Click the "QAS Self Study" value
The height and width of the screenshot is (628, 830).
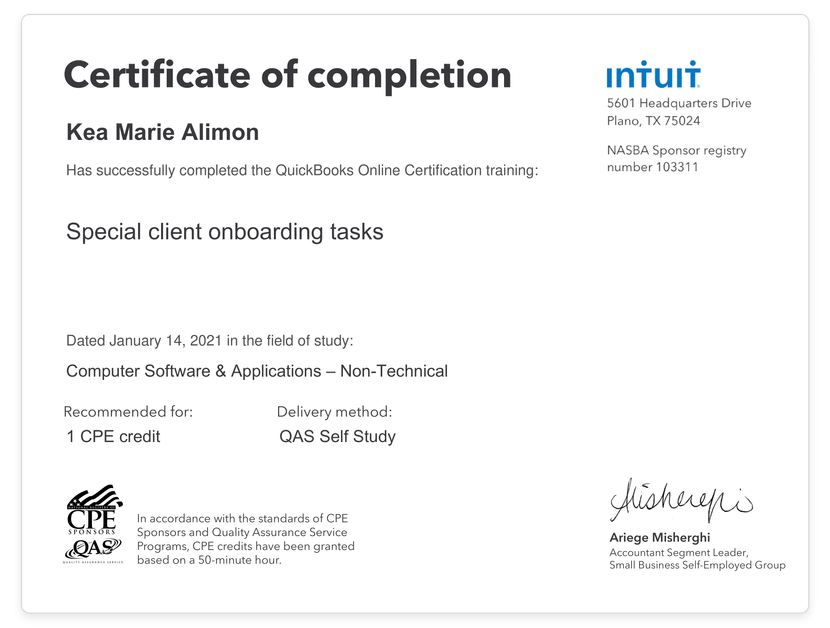[337, 436]
